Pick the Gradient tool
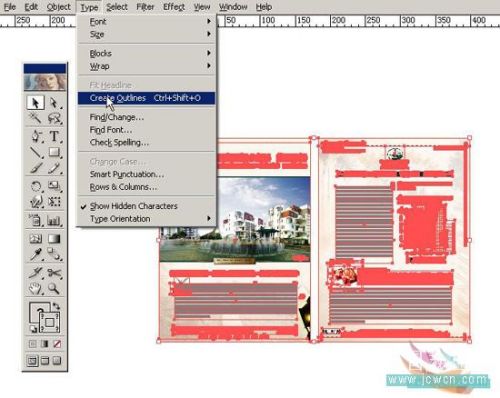Image resolution: width=500 pixels, height=398 pixels. pyautogui.click(x=54, y=239)
